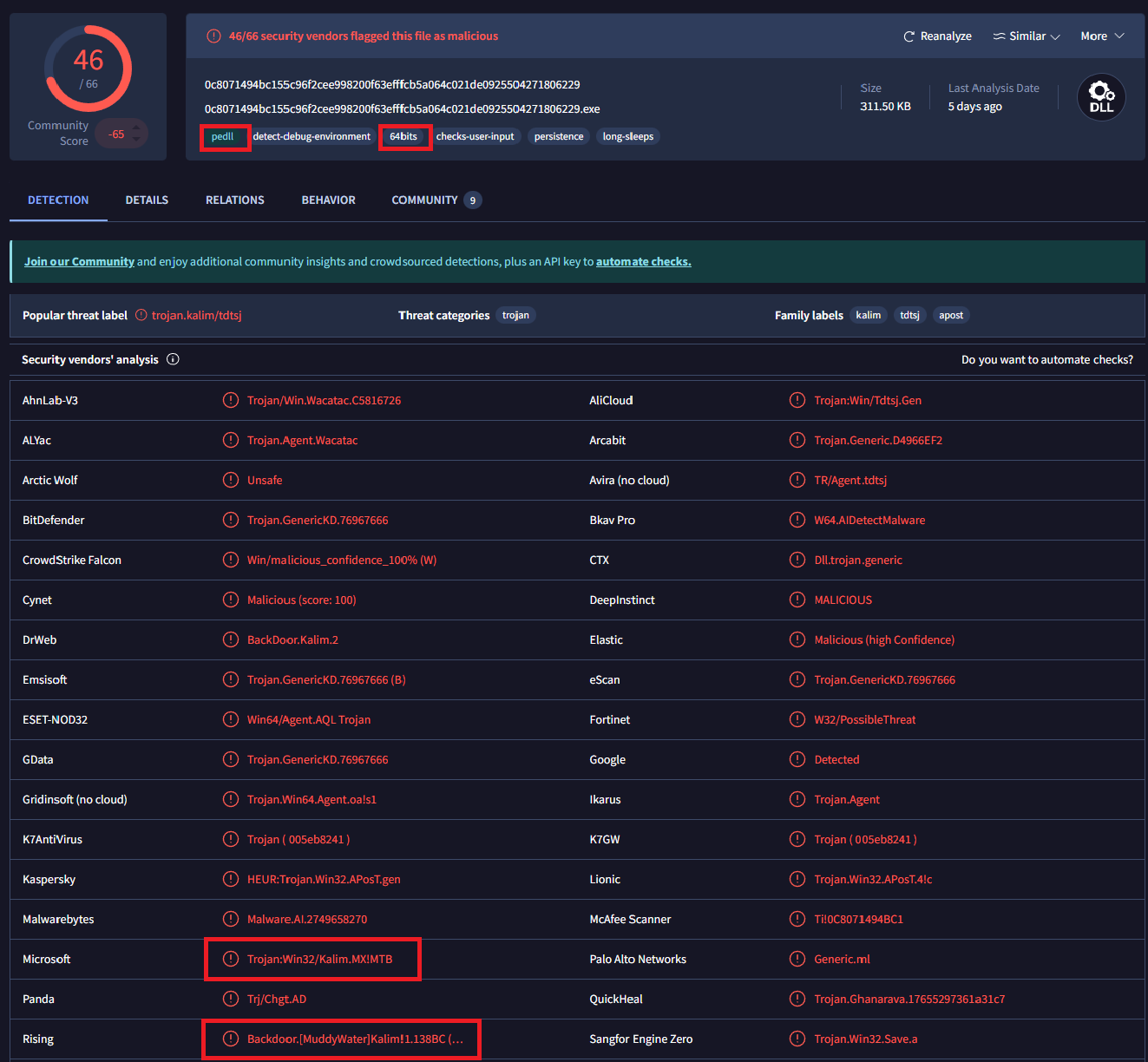Click the "5 days ago" analysis date
Viewport: 1148px width, 1062px height.
(x=974, y=106)
